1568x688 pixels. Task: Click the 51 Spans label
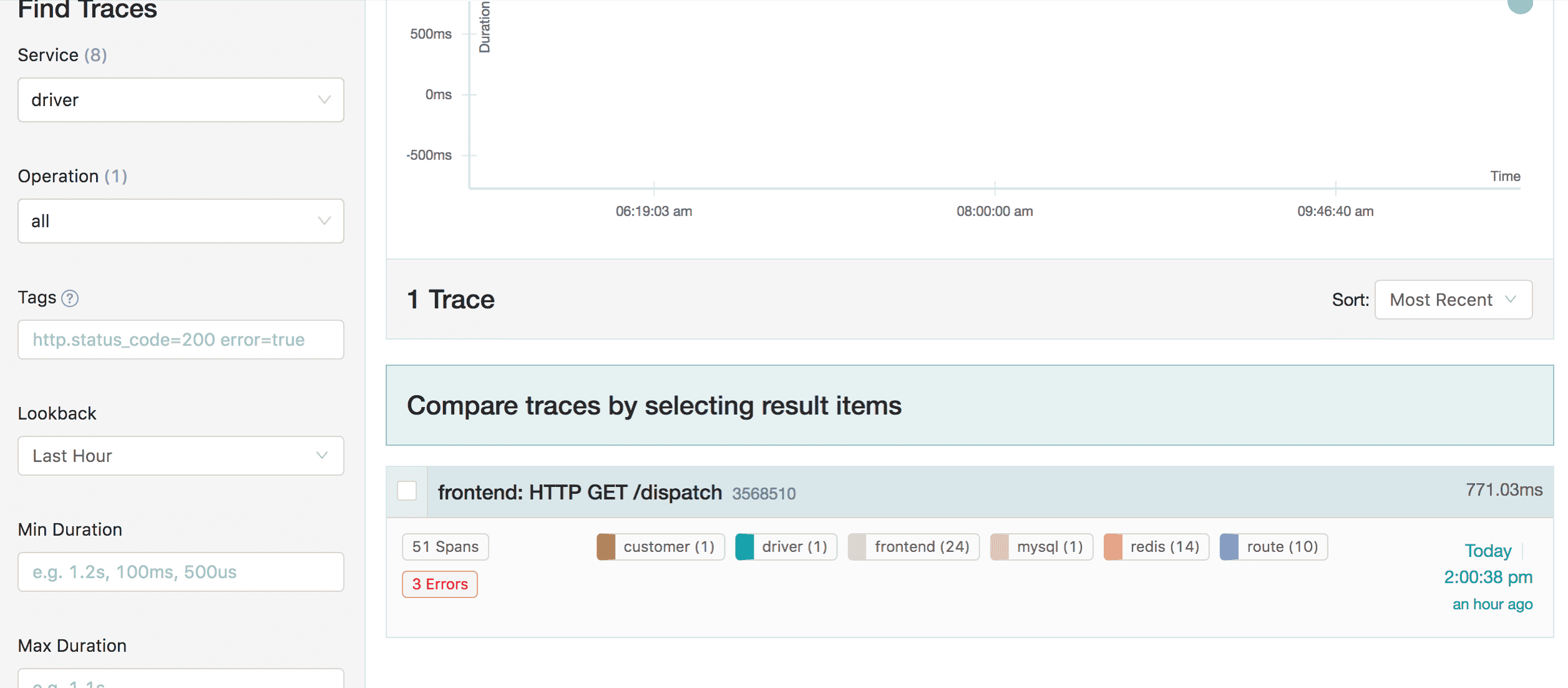445,547
